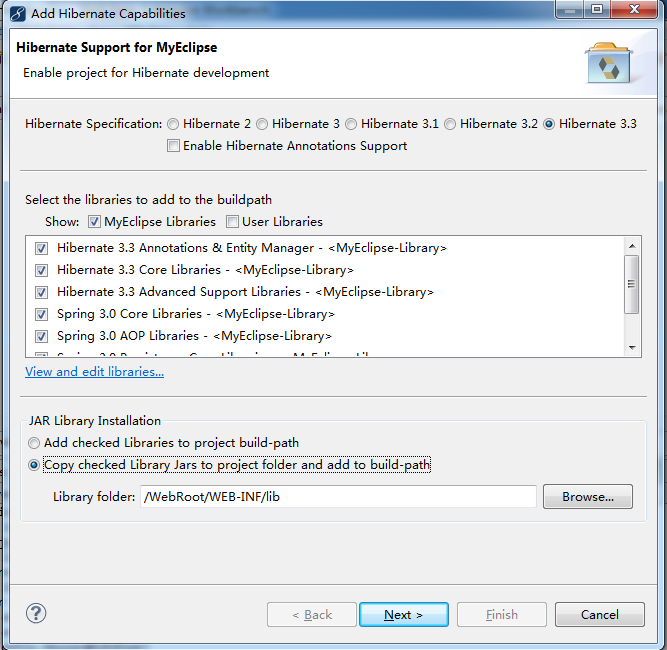Click the Hibernate wizard banner icon

coord(608,63)
